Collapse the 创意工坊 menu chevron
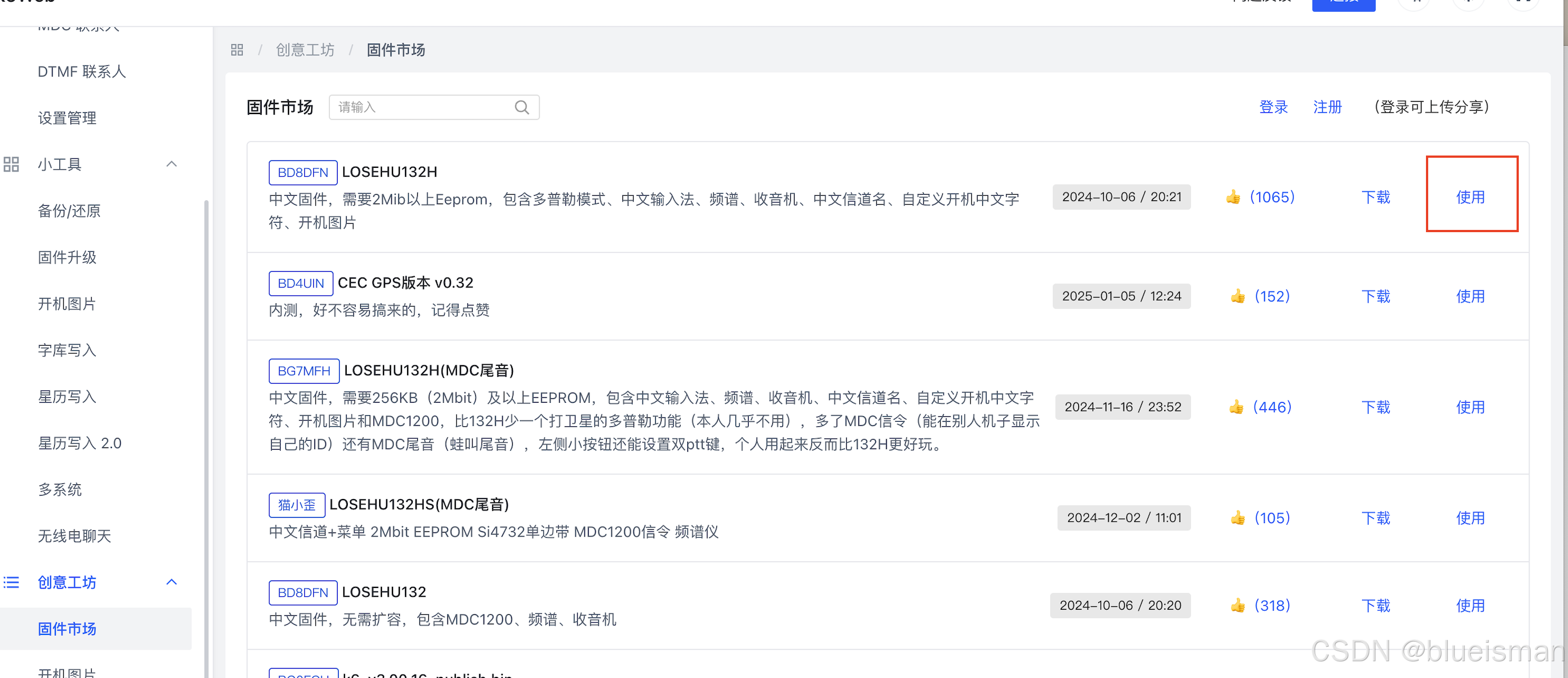The width and height of the screenshot is (1568, 678). pos(172,582)
